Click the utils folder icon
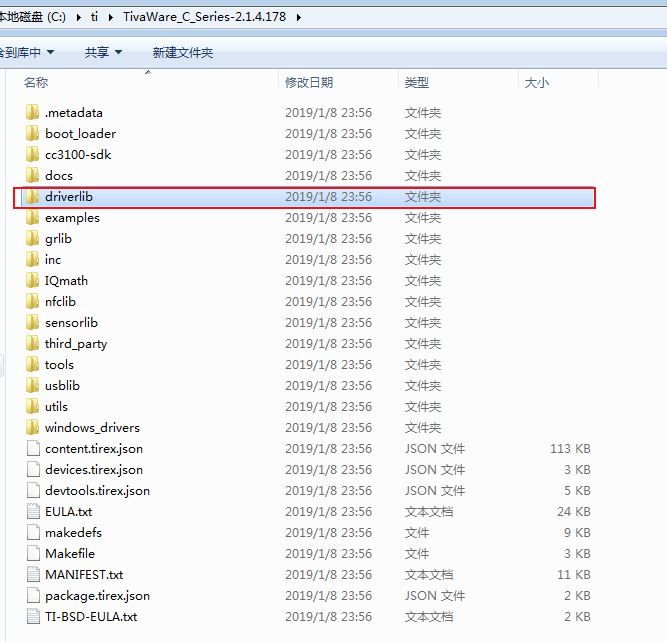The height and width of the screenshot is (642, 667). click(32, 406)
